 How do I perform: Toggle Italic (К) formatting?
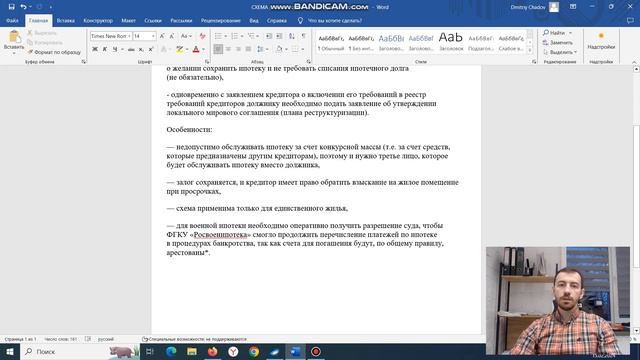click(x=105, y=49)
